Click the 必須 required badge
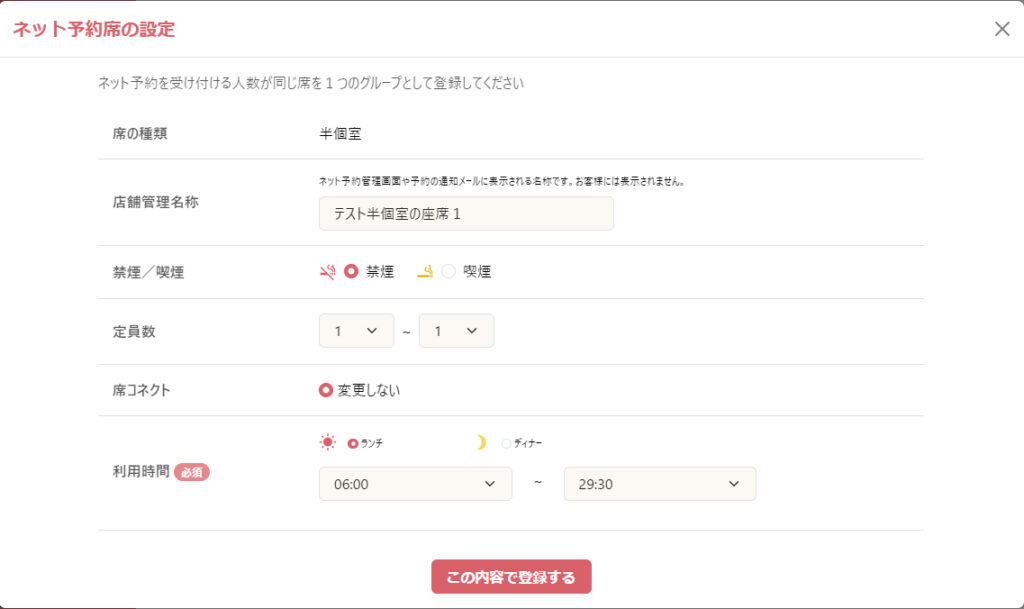The height and width of the screenshot is (609, 1024). tap(192, 473)
